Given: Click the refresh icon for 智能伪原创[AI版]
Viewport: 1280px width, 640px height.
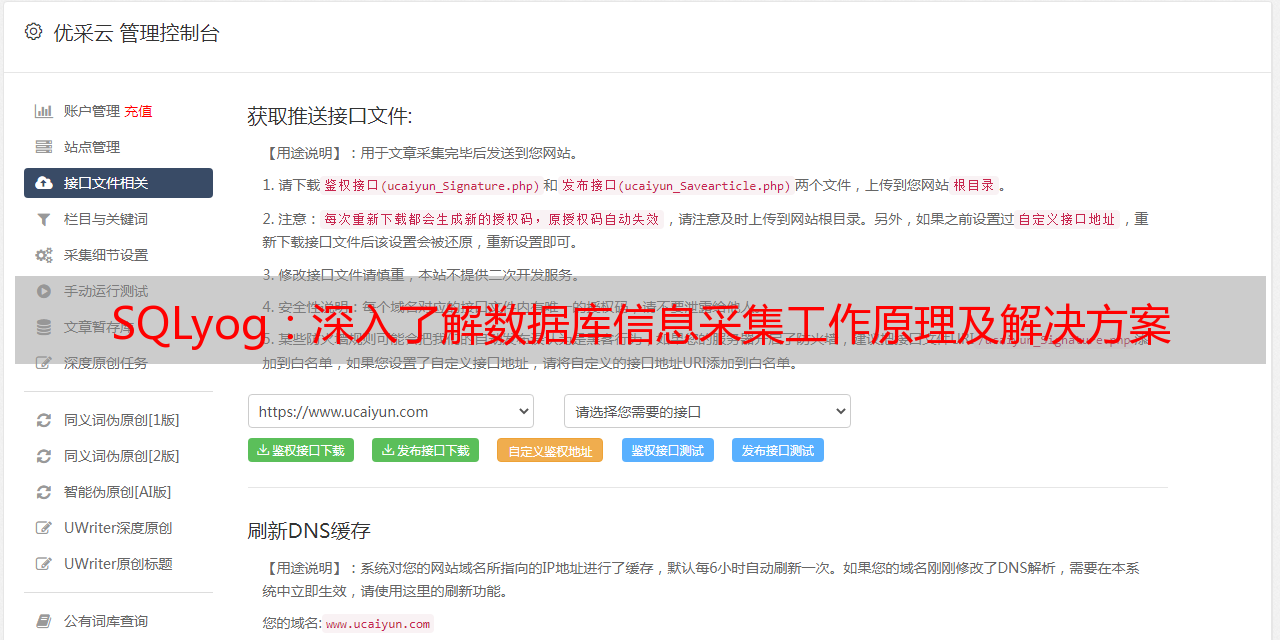Looking at the screenshot, I should [44, 492].
